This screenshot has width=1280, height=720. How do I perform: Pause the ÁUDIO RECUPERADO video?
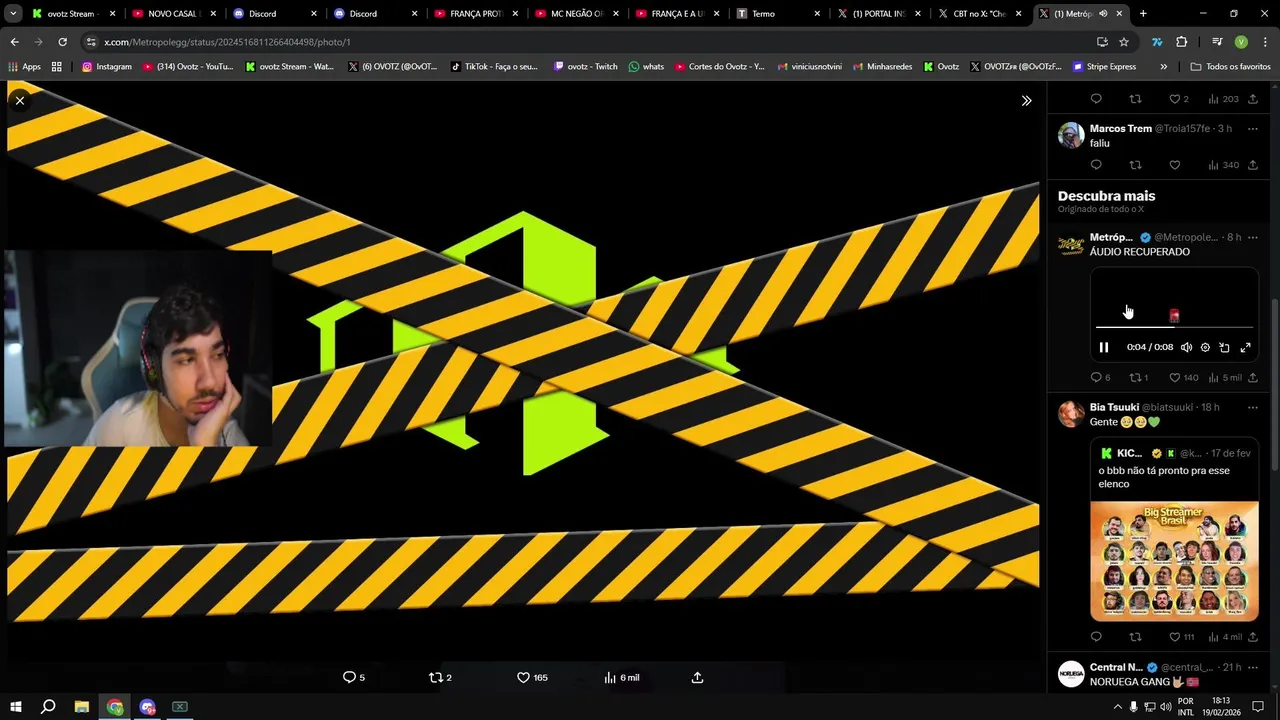point(1104,347)
